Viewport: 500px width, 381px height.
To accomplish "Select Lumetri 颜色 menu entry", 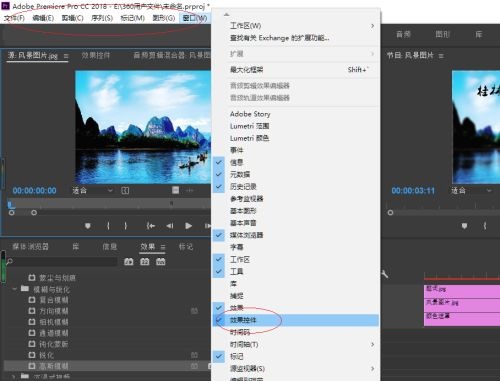I will [249, 138].
